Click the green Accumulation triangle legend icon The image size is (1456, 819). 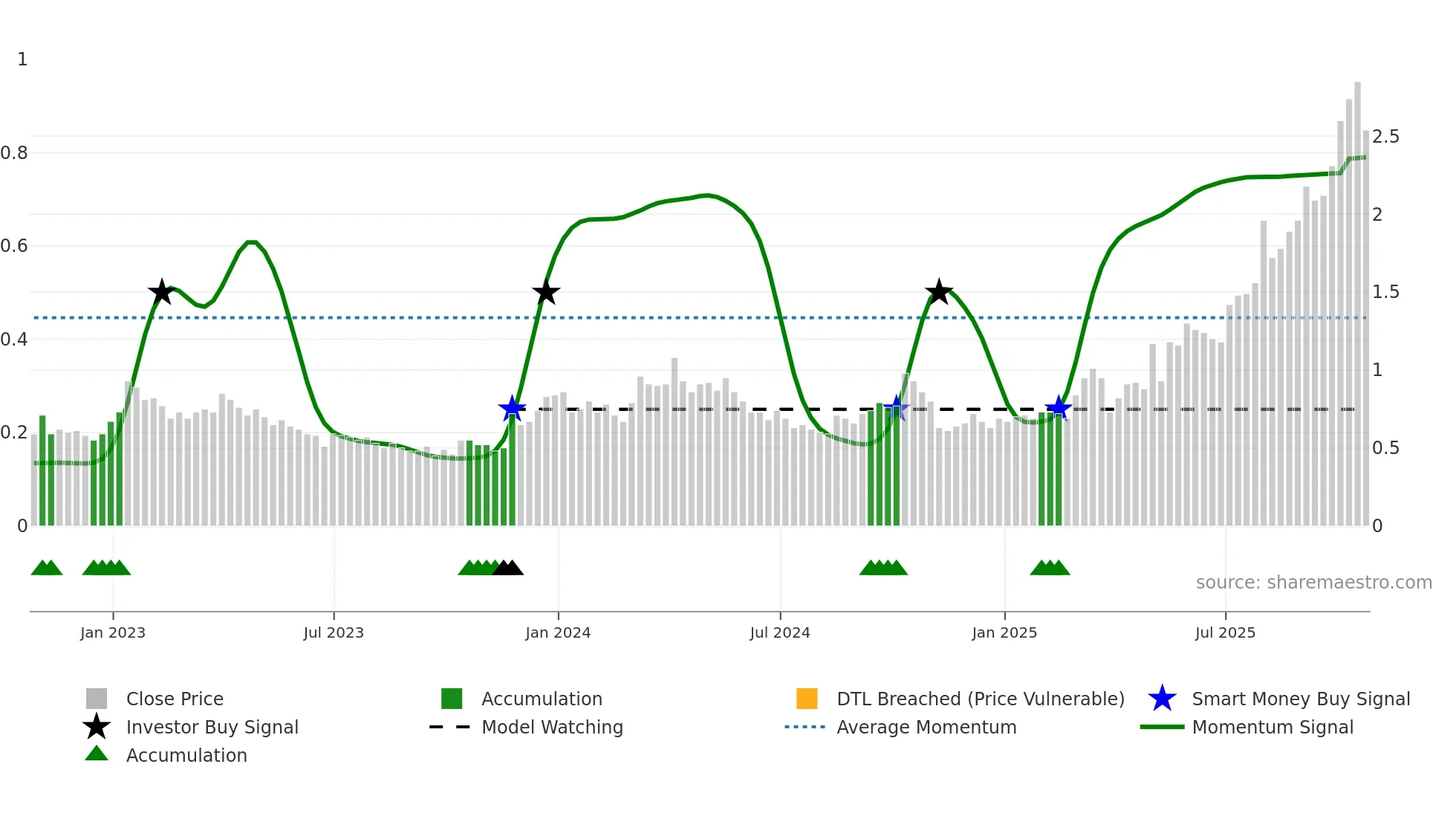click(x=97, y=754)
